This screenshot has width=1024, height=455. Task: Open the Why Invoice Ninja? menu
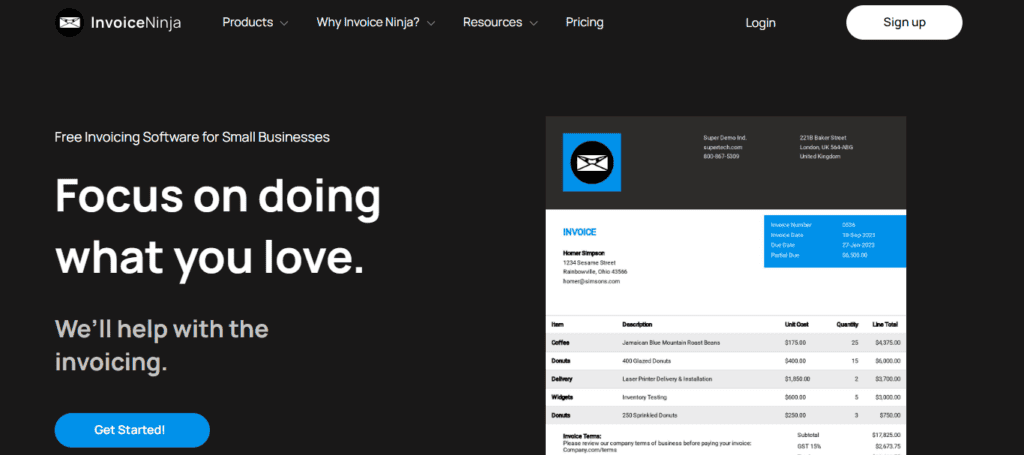point(369,22)
